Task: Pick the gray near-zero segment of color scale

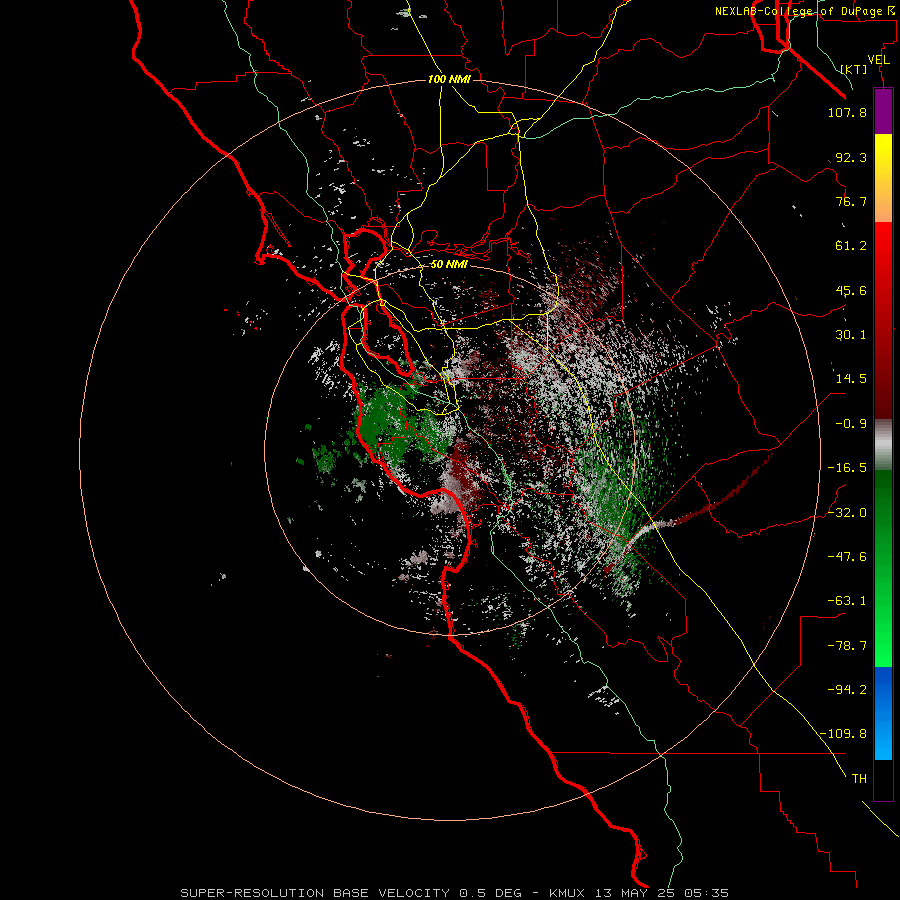Action: [883, 445]
